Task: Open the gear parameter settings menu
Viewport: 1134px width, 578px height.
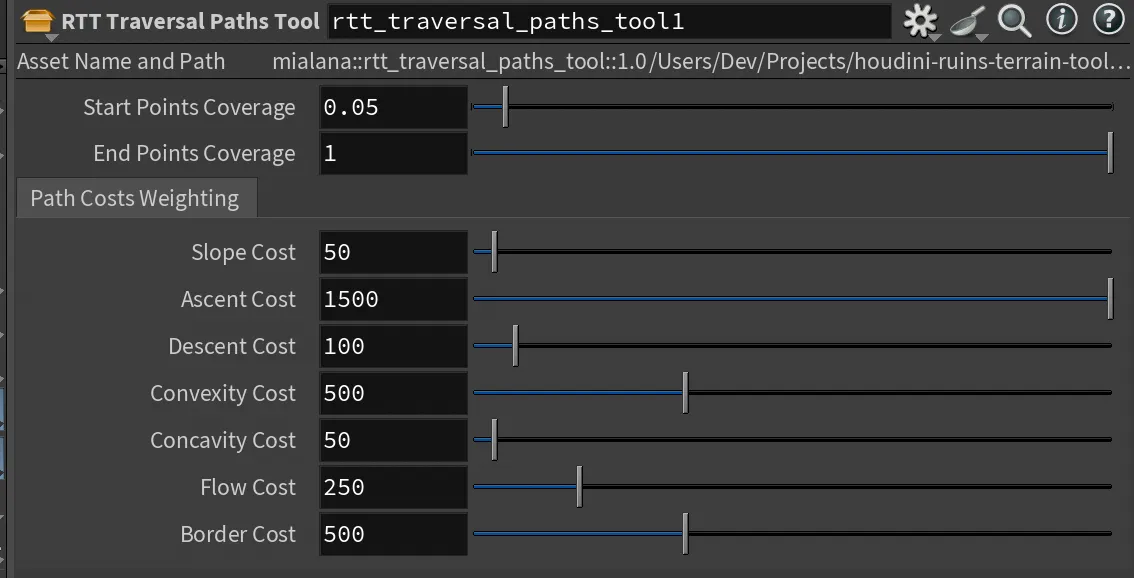Action: (x=920, y=21)
